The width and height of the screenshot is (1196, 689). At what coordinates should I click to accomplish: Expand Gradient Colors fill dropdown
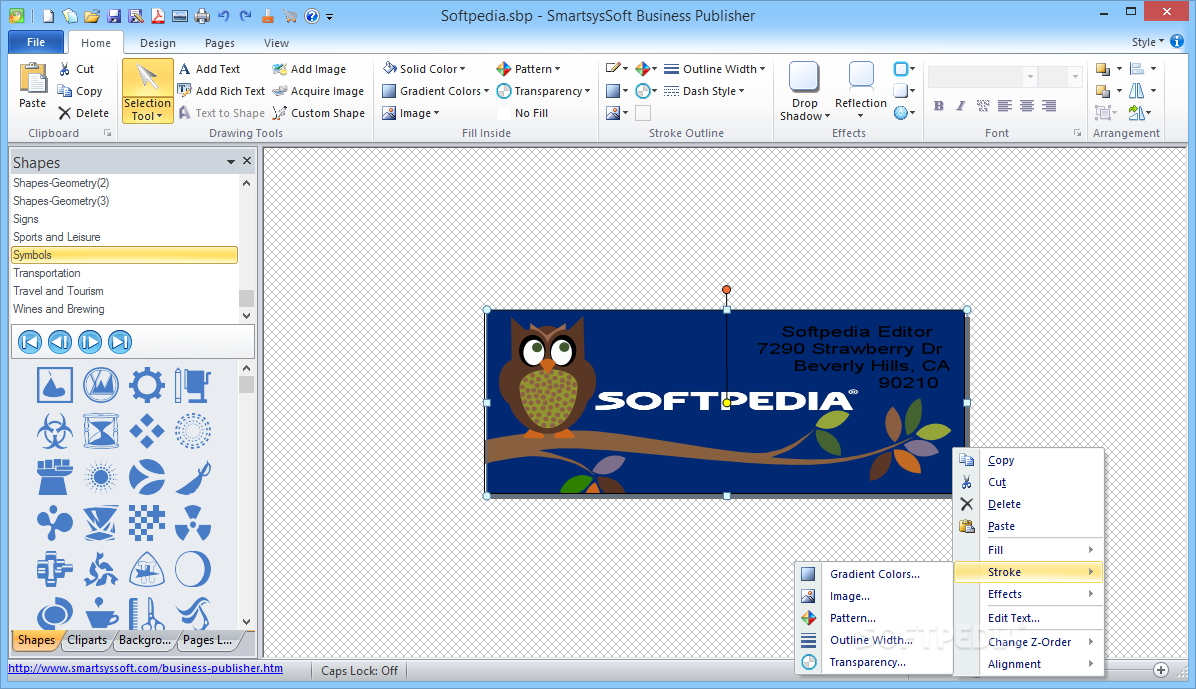click(436, 91)
